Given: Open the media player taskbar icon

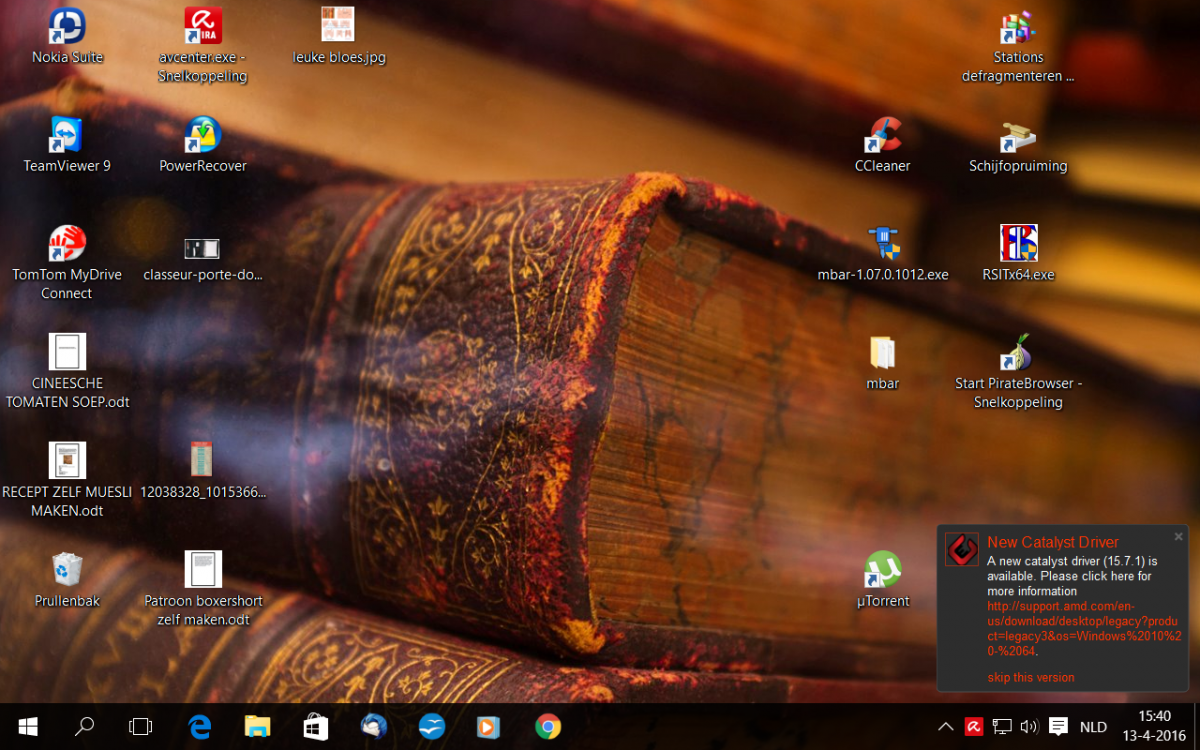Looking at the screenshot, I should pos(489,726).
